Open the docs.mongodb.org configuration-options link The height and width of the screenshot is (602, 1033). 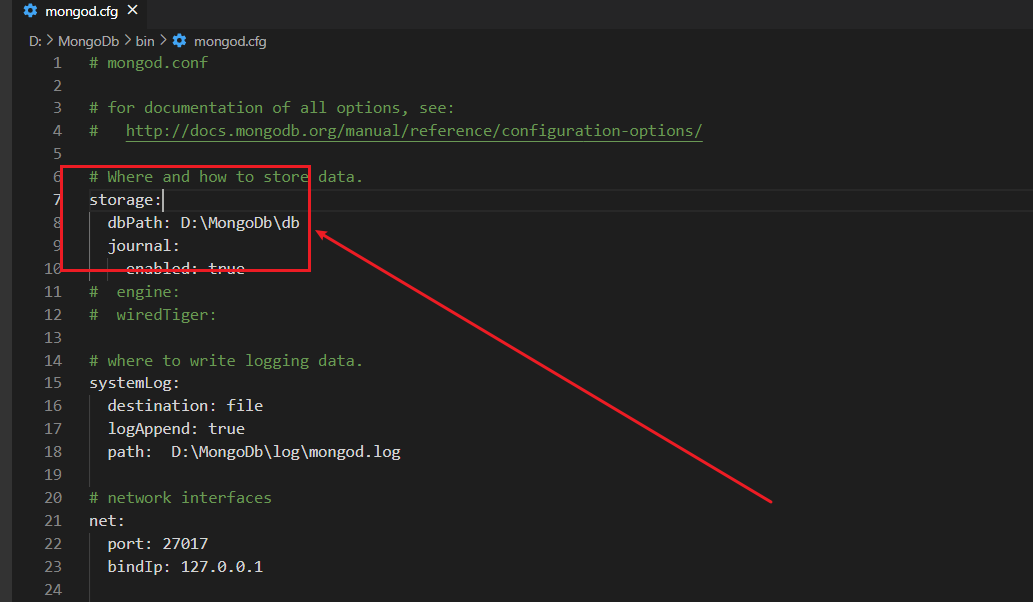click(414, 130)
